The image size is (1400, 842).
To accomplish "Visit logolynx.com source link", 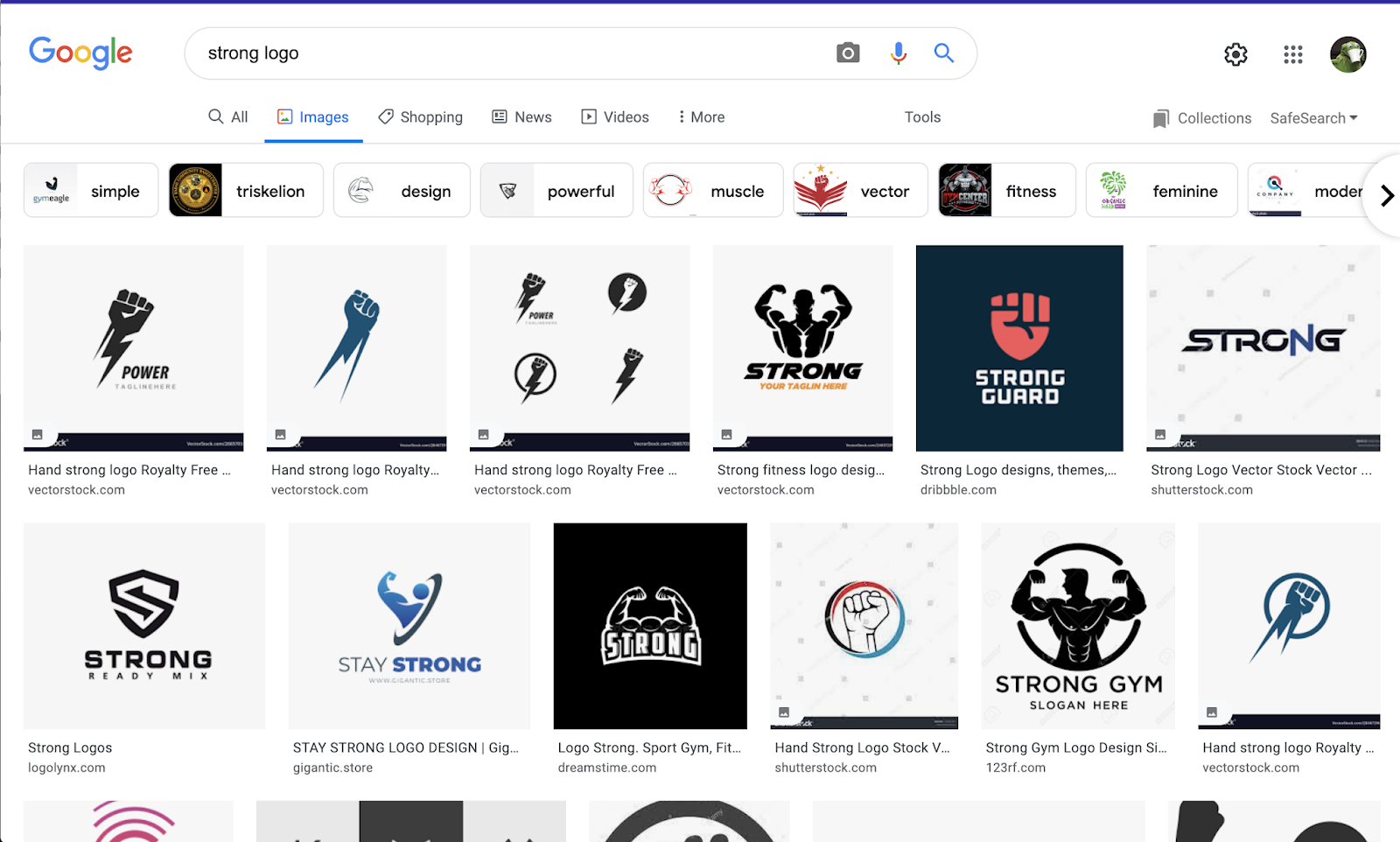I will coord(66,768).
